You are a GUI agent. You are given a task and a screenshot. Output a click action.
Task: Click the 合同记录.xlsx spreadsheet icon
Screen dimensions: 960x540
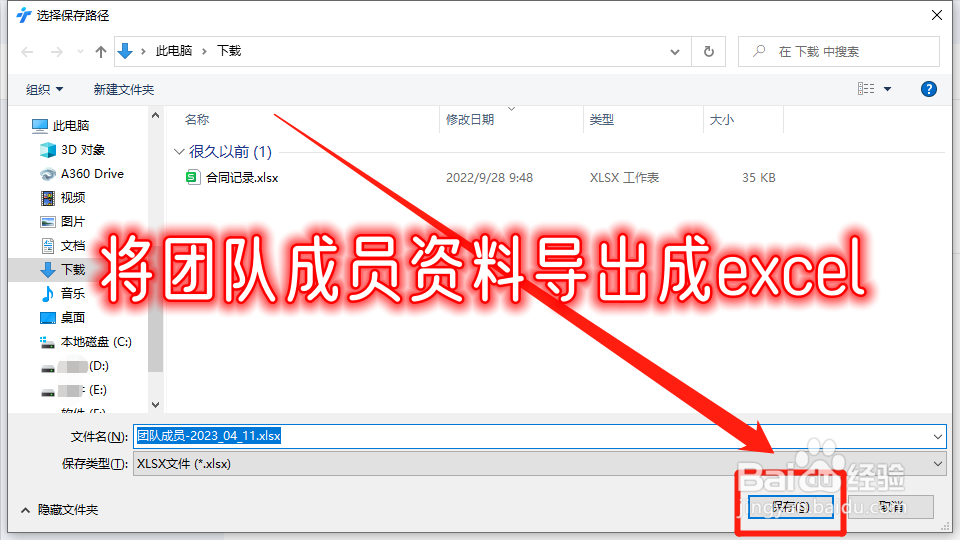[x=193, y=178]
